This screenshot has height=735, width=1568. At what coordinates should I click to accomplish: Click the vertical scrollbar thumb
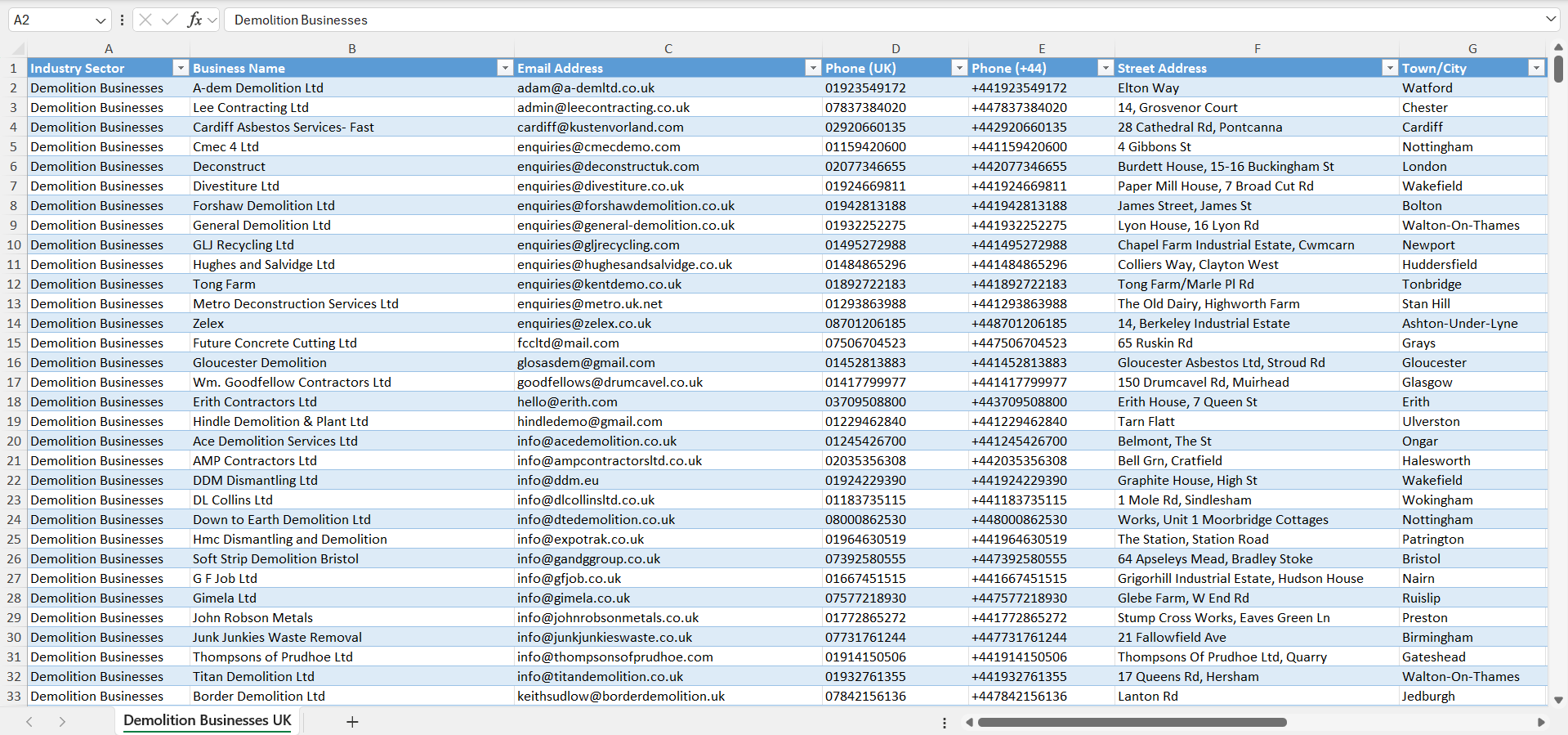click(1558, 69)
